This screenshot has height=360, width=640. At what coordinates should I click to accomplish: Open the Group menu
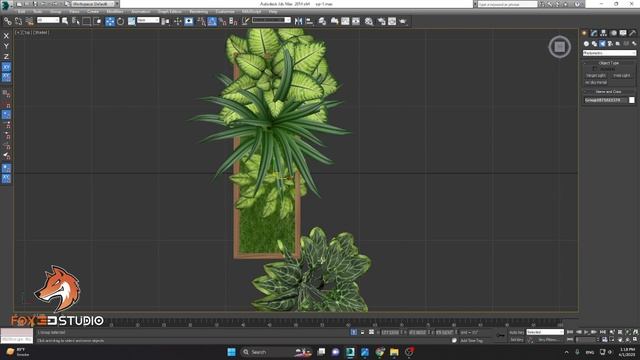[x=56, y=11]
